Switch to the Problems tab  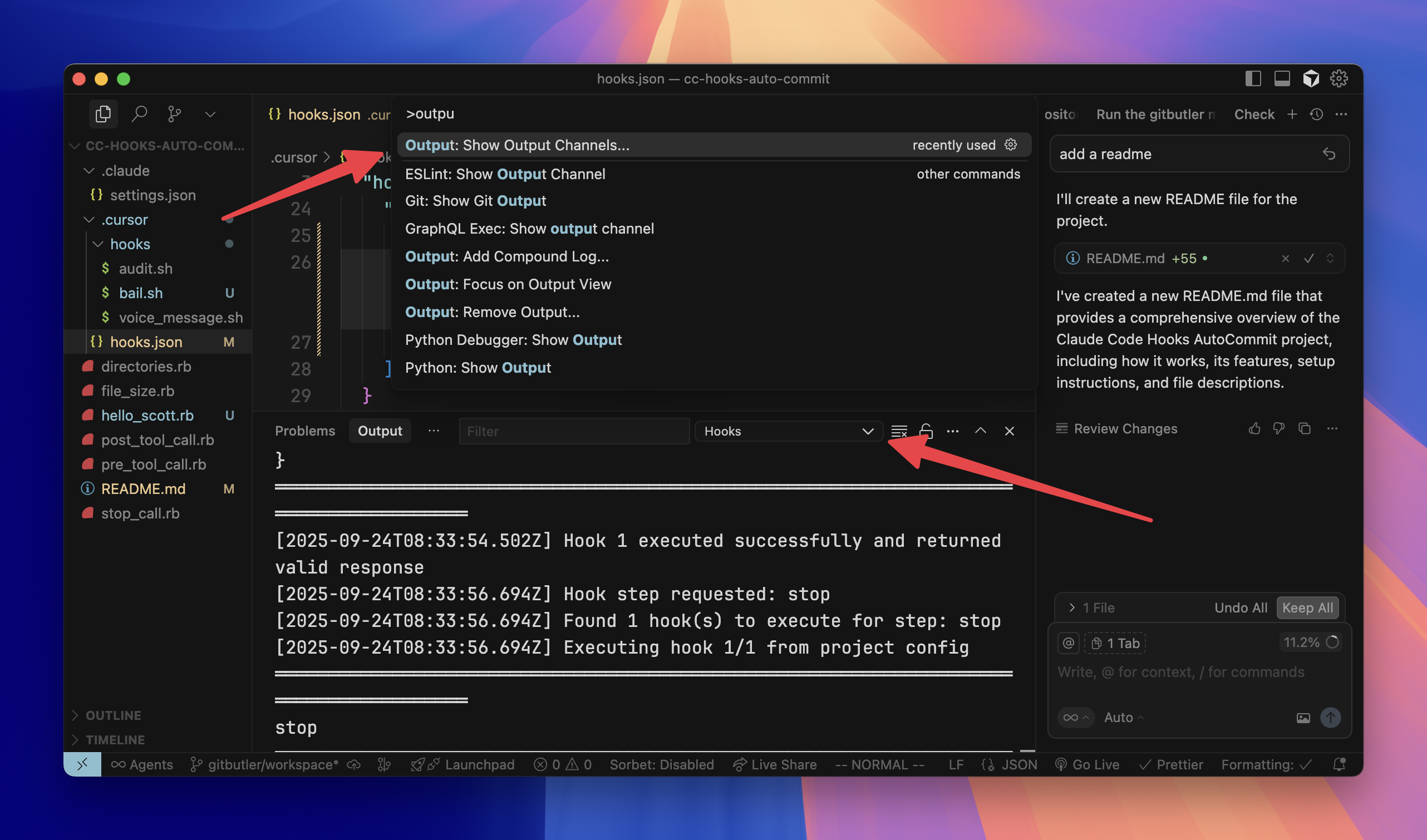(304, 430)
